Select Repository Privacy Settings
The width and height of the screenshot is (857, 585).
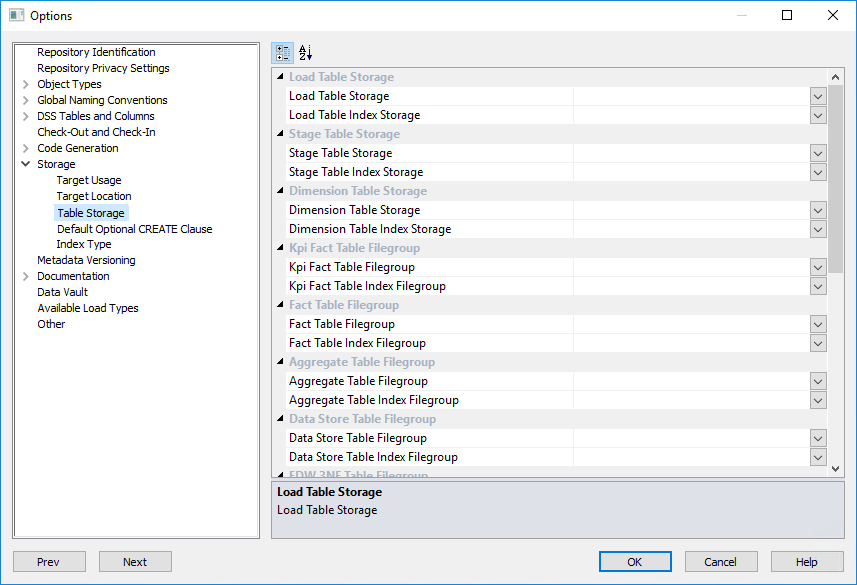point(103,68)
